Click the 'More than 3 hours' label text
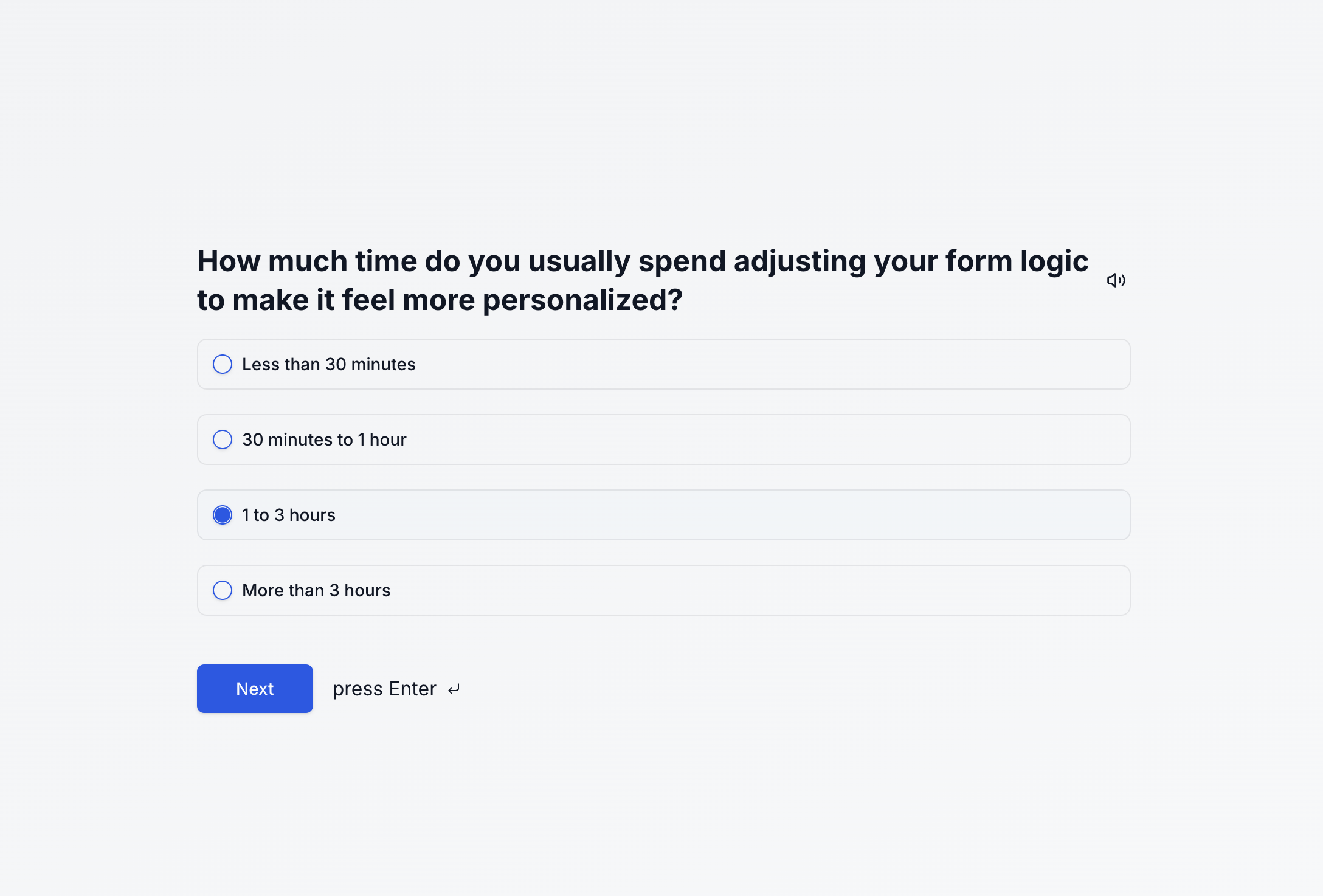This screenshot has height=896, width=1323. coord(316,590)
